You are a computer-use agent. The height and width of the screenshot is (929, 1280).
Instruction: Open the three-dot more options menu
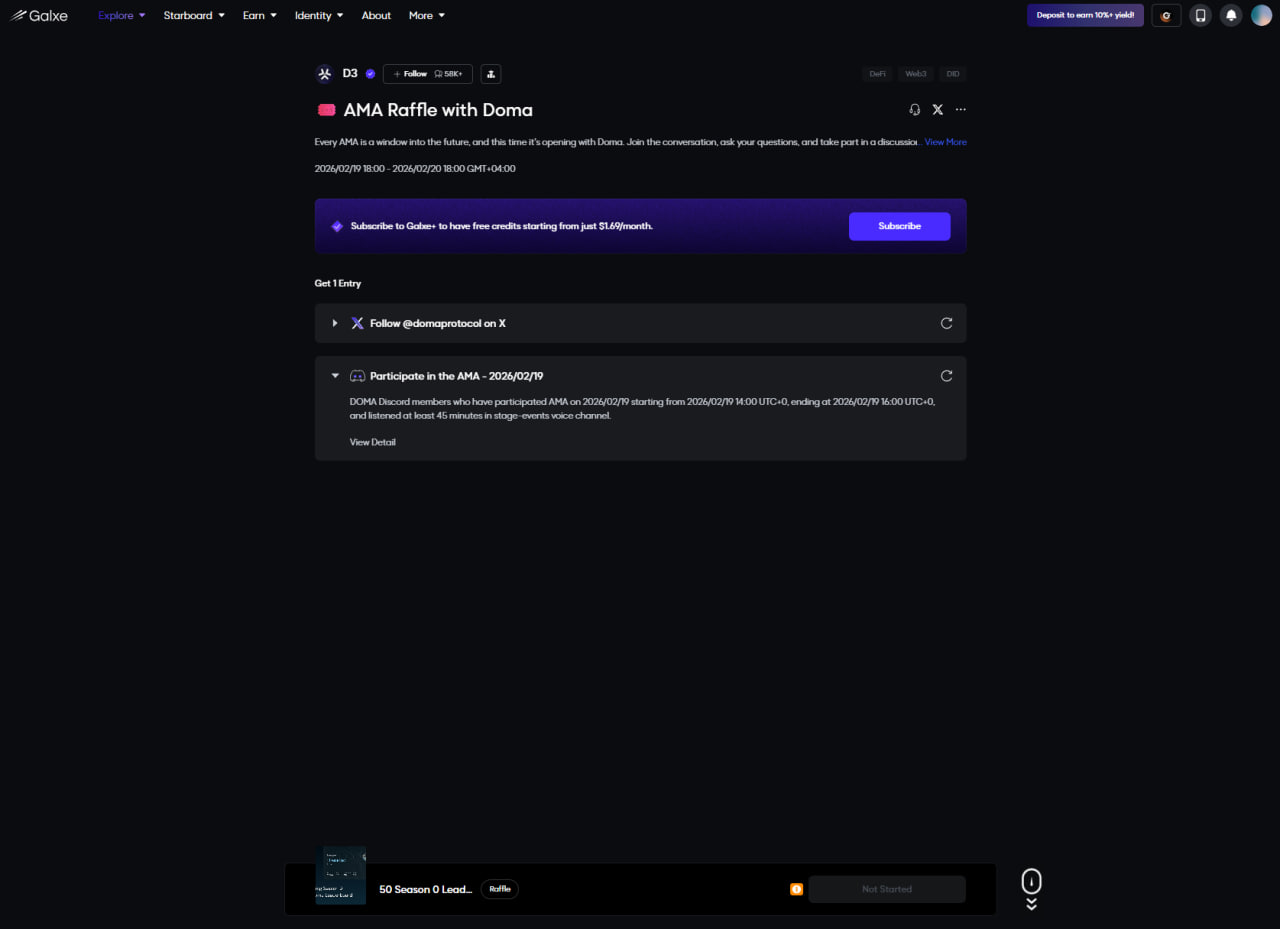pos(961,110)
